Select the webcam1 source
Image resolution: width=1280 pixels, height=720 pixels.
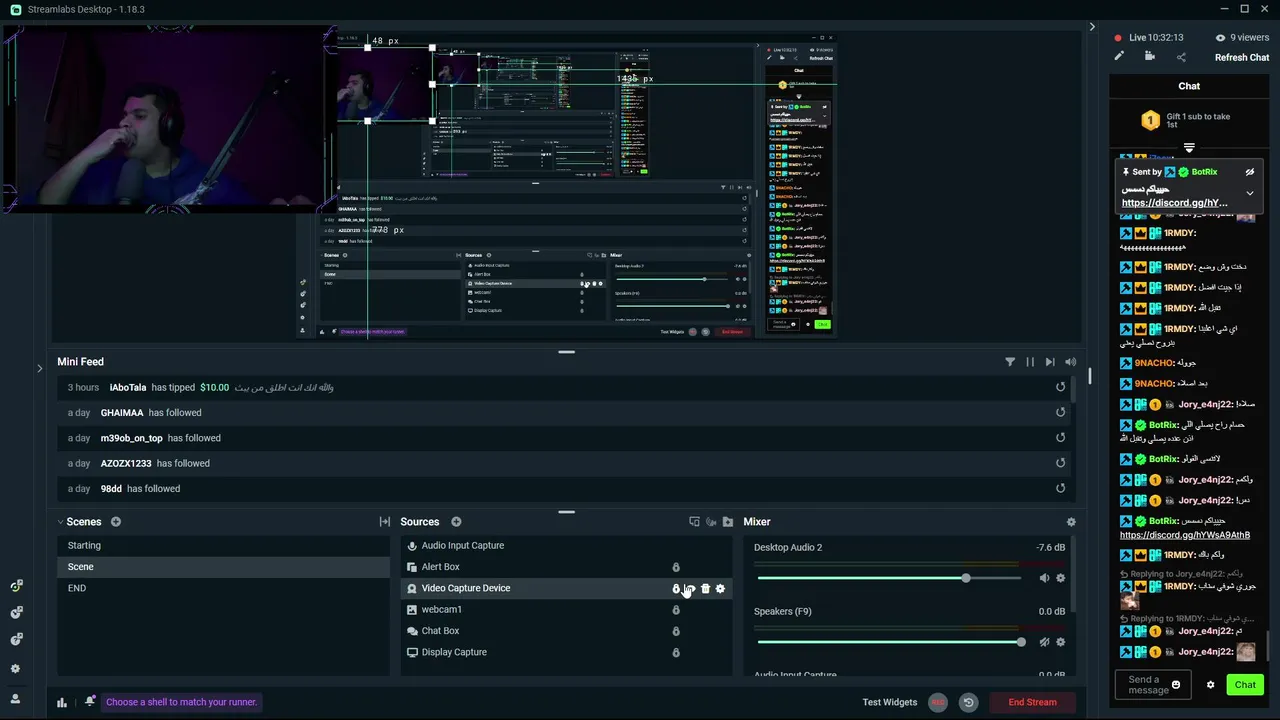tap(566, 609)
